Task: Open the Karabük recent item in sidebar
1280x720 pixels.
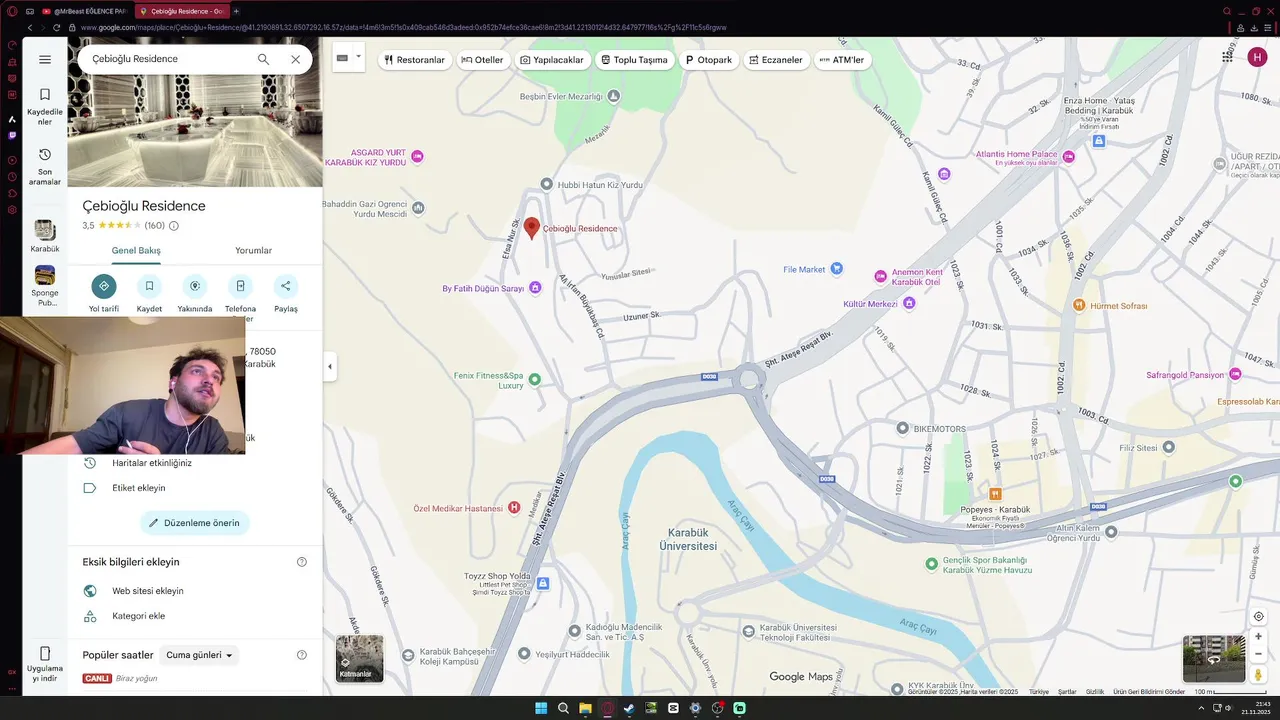Action: point(45,236)
